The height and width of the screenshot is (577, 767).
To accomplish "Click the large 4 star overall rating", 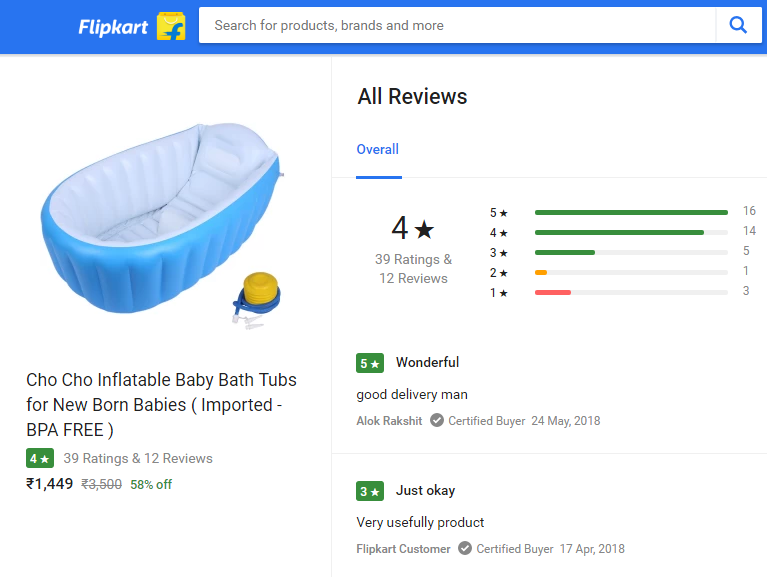I will 412,229.
